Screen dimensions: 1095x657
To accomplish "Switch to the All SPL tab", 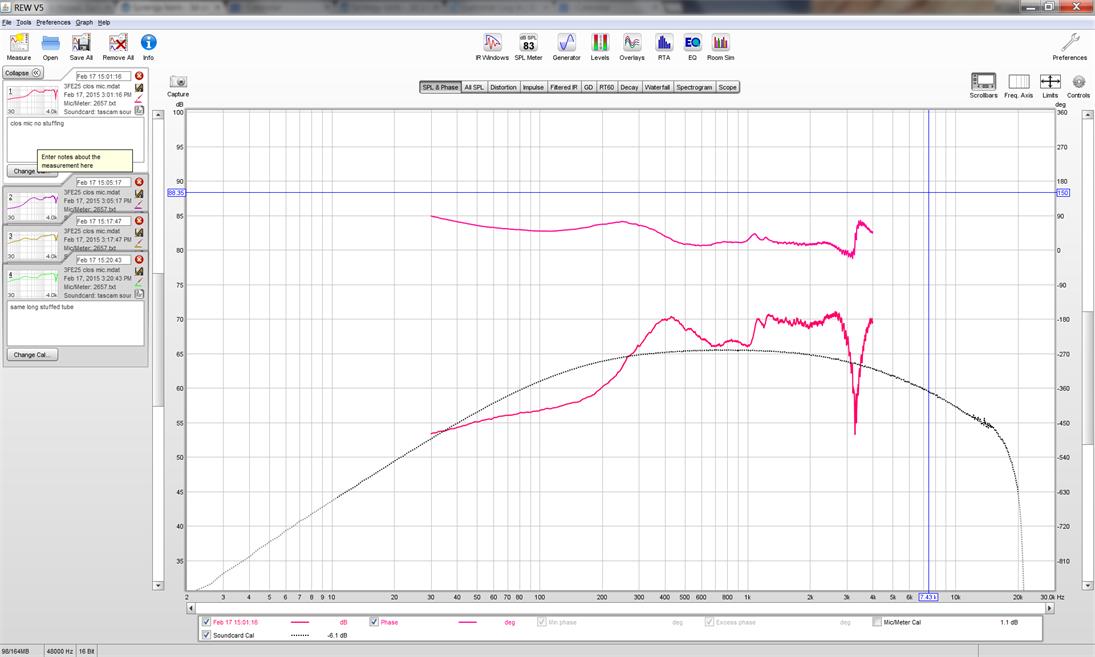I will 474,87.
